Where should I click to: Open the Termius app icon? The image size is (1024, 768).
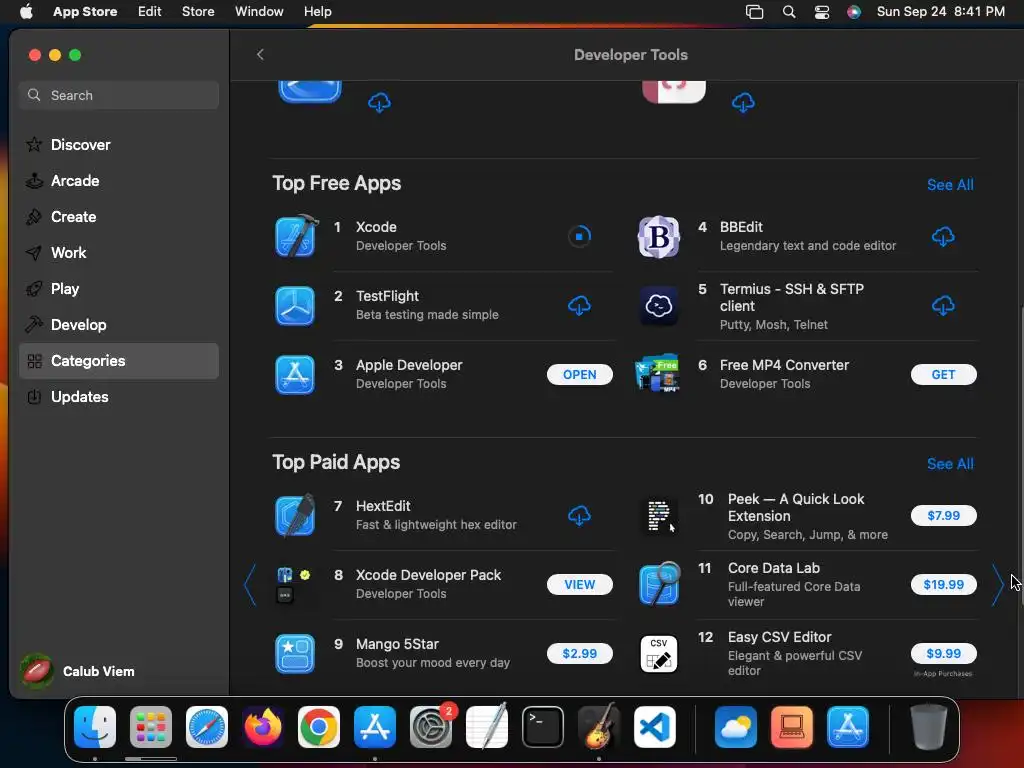pos(658,306)
